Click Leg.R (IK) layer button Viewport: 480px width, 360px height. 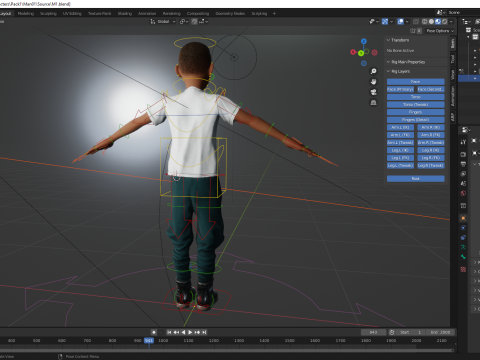431,150
